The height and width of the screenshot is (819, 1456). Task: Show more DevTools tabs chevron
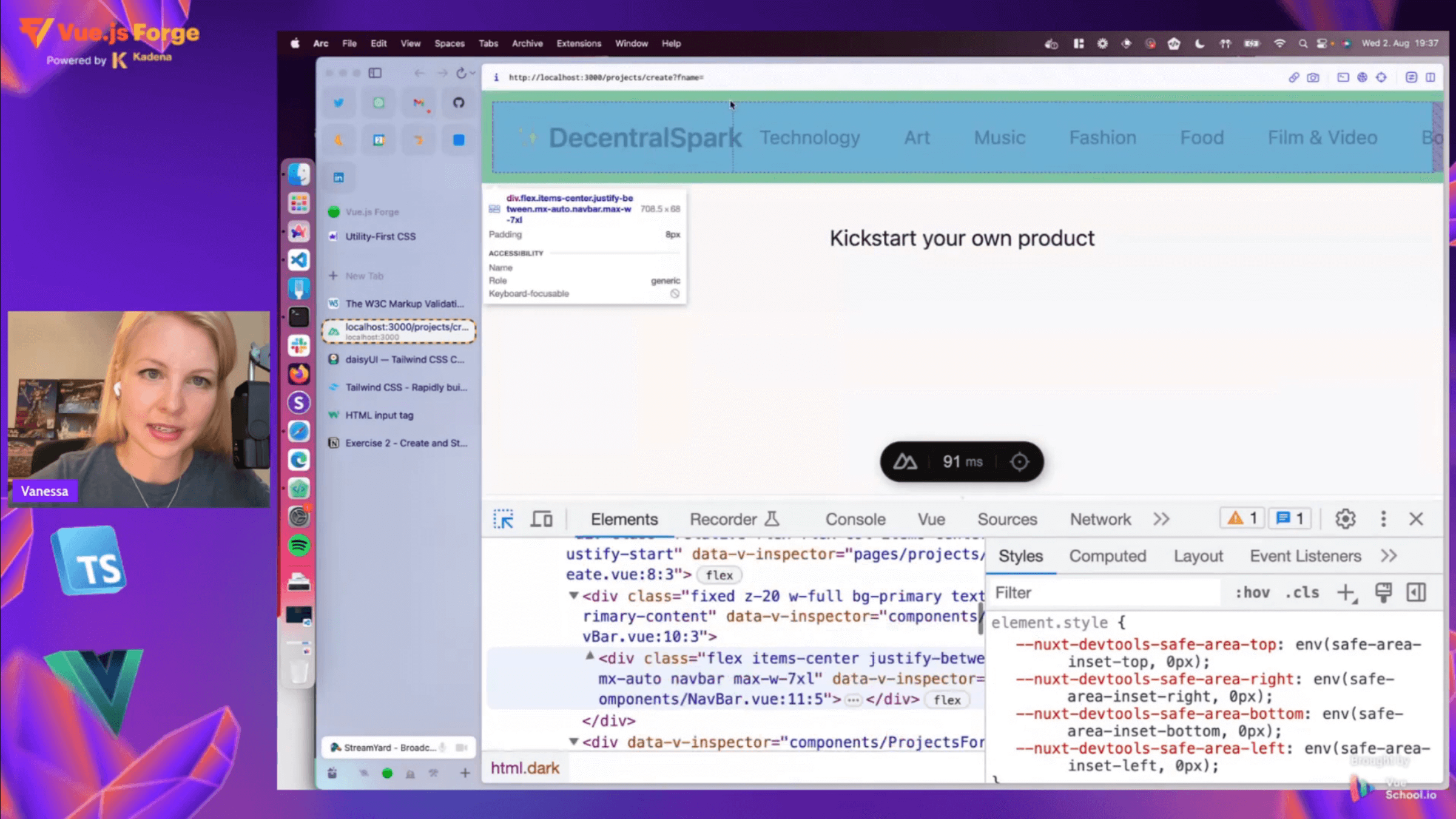[1161, 519]
